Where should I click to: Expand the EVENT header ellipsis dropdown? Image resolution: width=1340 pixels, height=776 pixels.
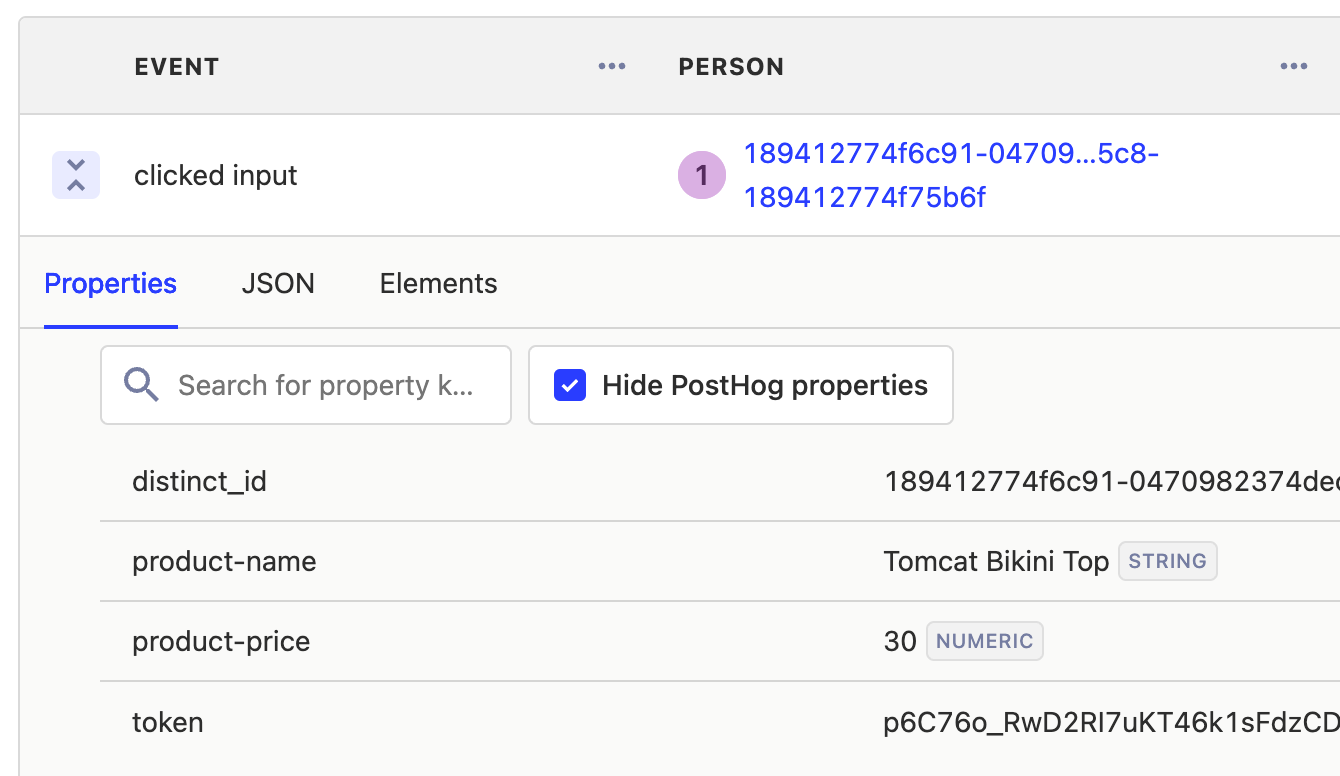611,66
